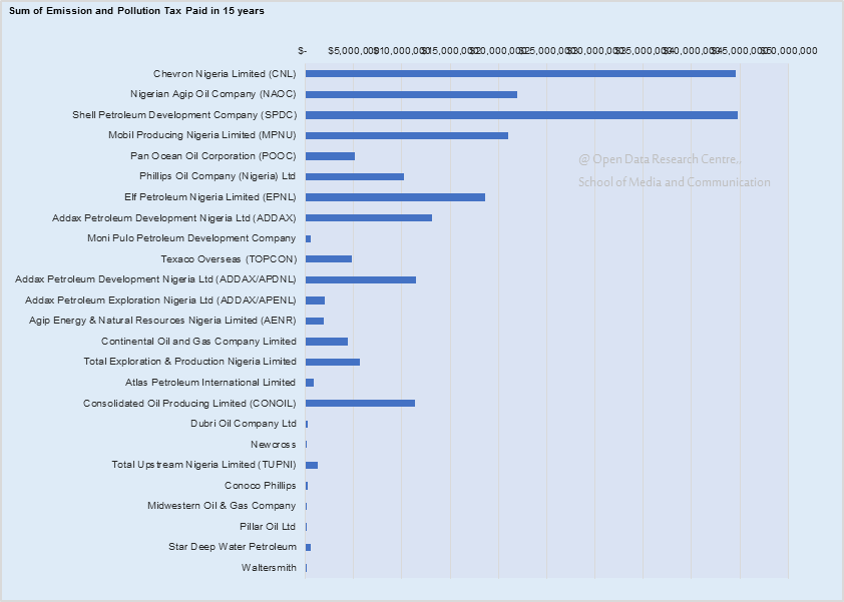Select the 'Midwestern Oil & Gas Company' label

[222, 506]
